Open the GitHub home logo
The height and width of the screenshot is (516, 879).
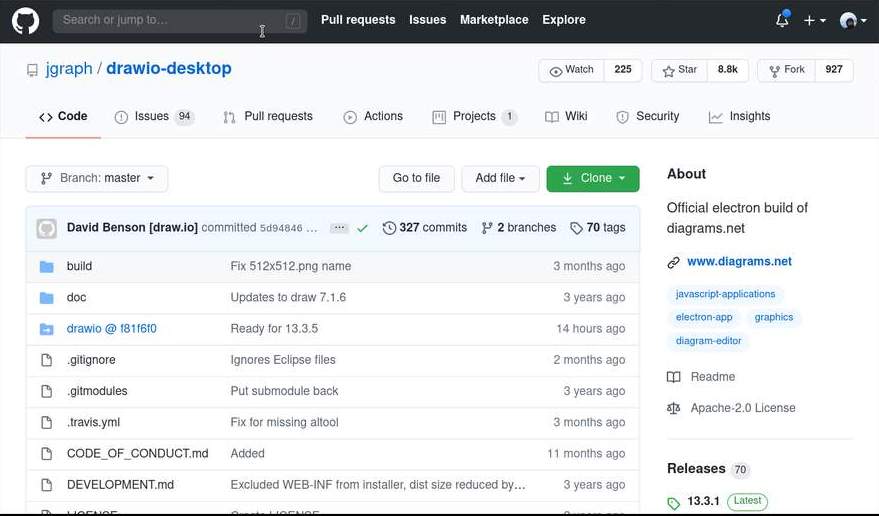coord(25,21)
